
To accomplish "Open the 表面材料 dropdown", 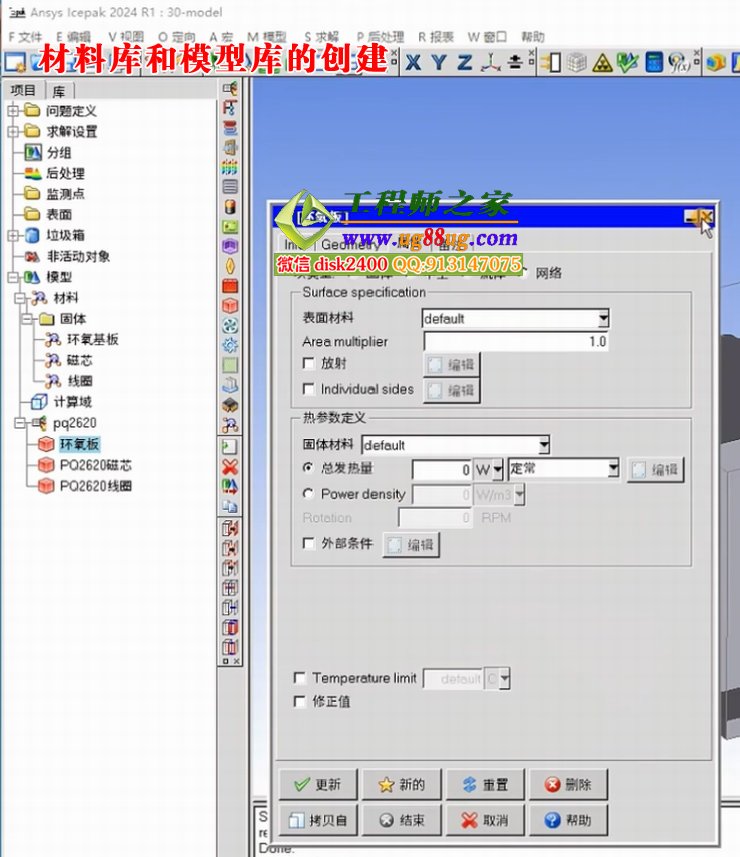I will pyautogui.click(x=603, y=319).
